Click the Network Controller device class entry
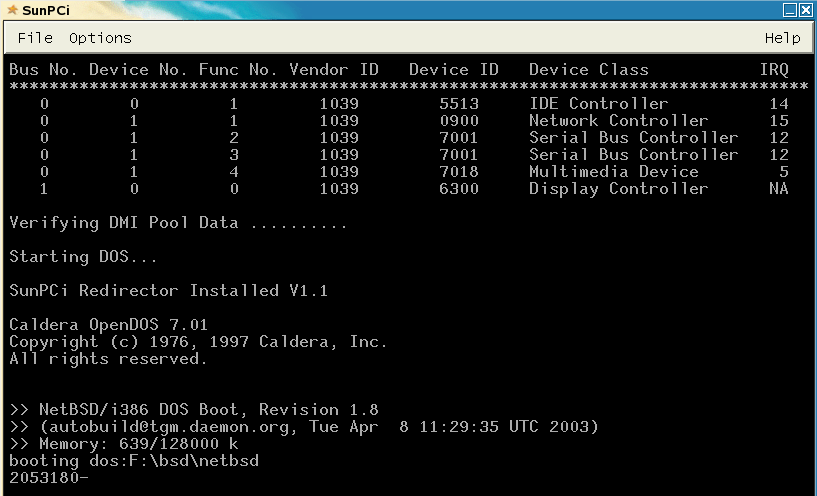The height and width of the screenshot is (496, 817). pos(618,121)
